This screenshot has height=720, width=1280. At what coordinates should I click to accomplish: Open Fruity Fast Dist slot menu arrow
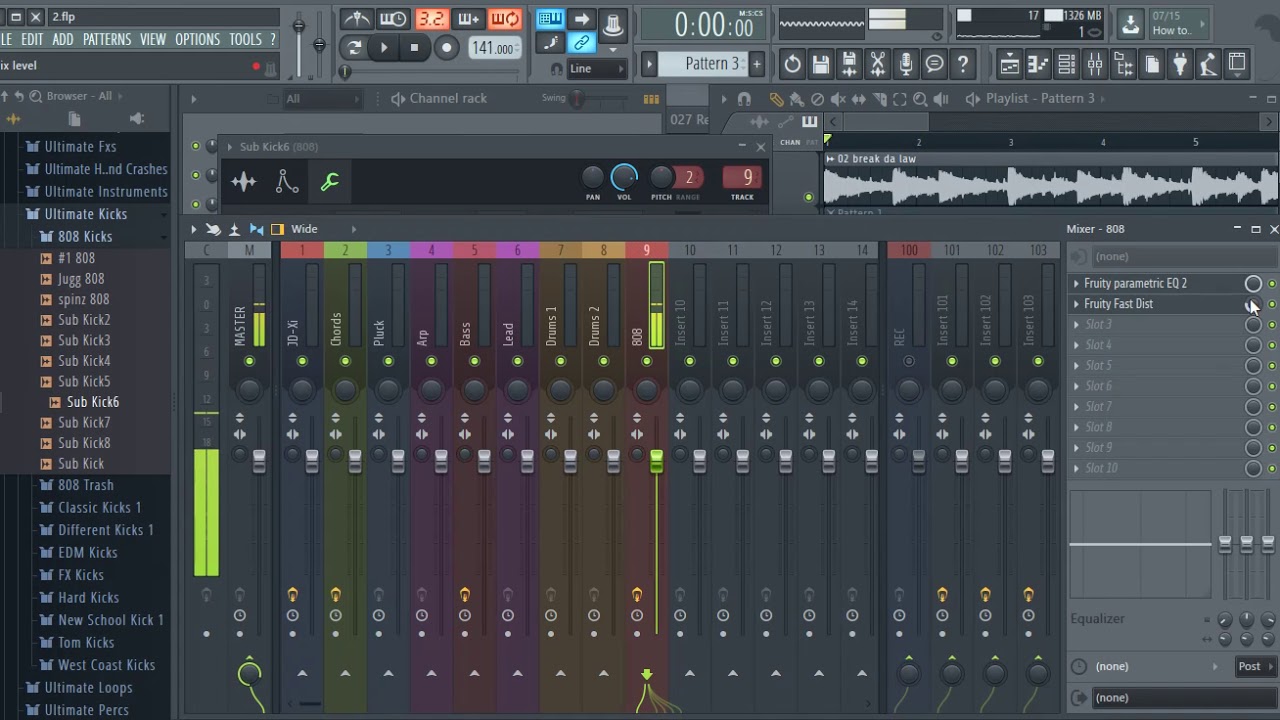click(x=1076, y=304)
